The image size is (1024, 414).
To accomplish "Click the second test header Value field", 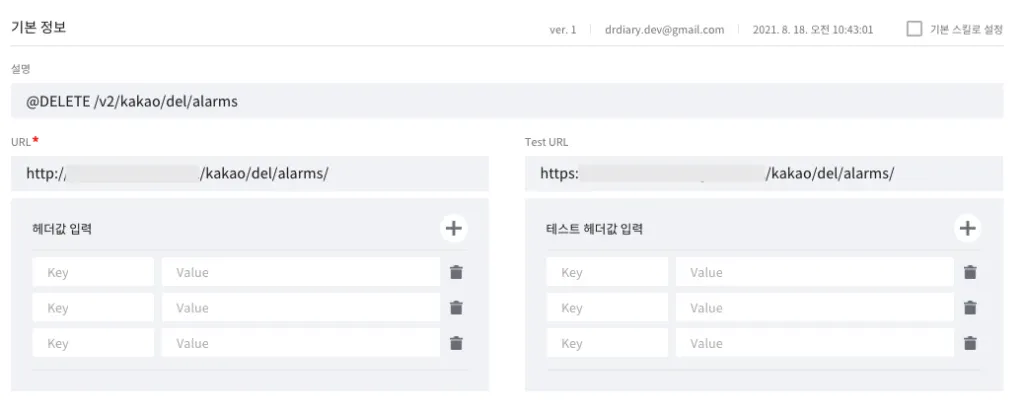I will [x=814, y=308].
